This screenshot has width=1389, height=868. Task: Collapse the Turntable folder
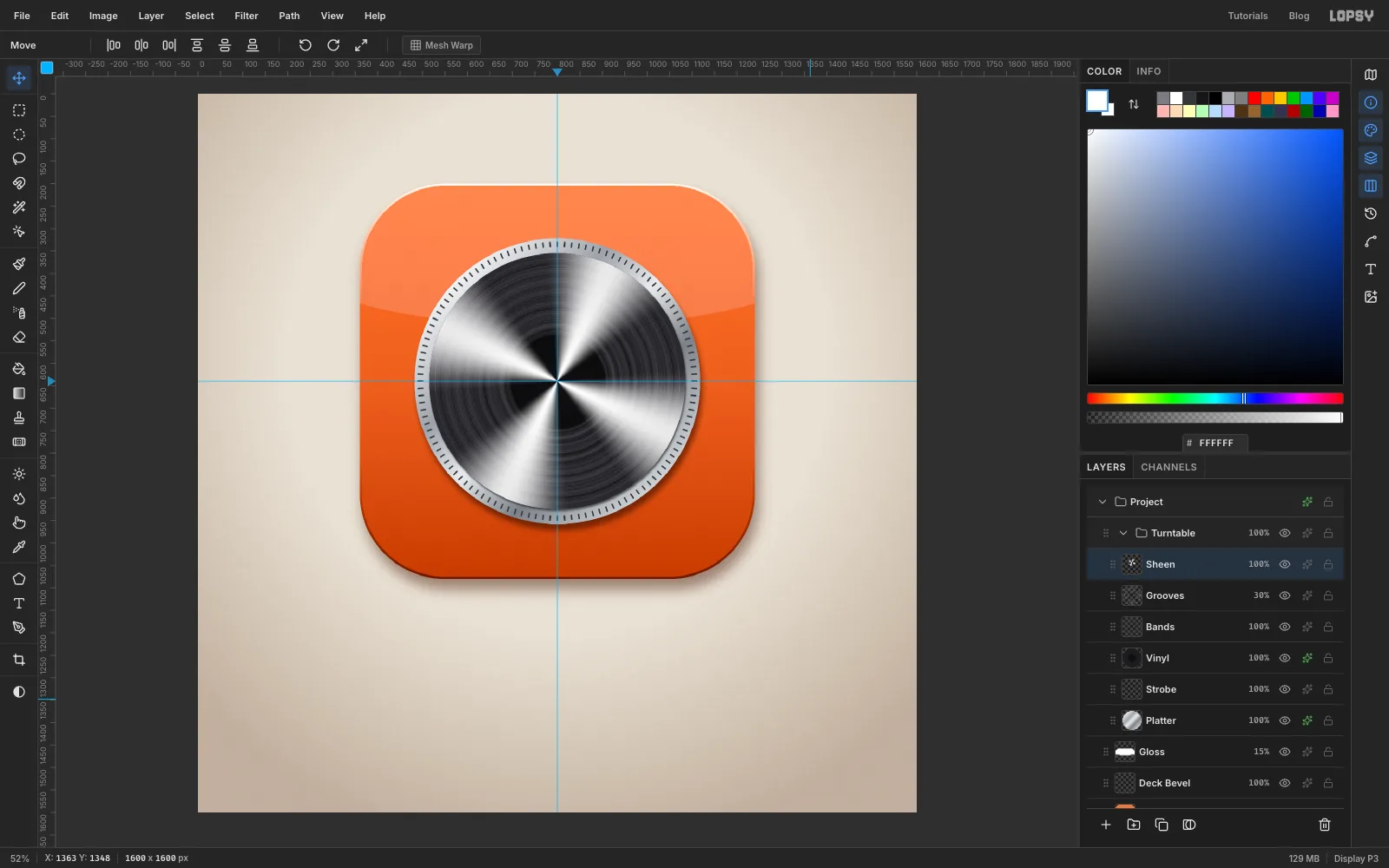pyautogui.click(x=1123, y=533)
